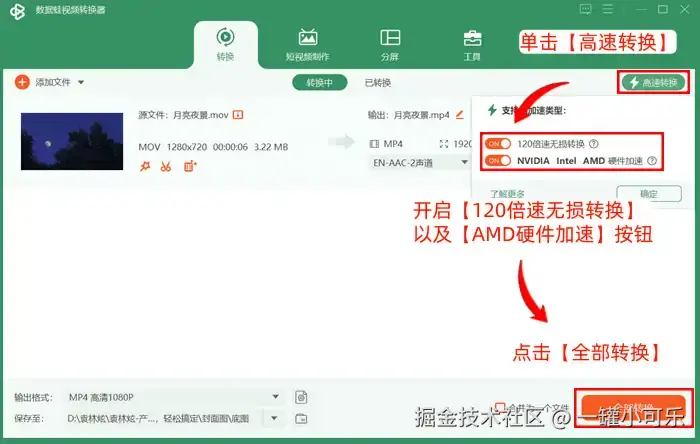Click help icon beside 120倍速无损转换

click(594, 144)
